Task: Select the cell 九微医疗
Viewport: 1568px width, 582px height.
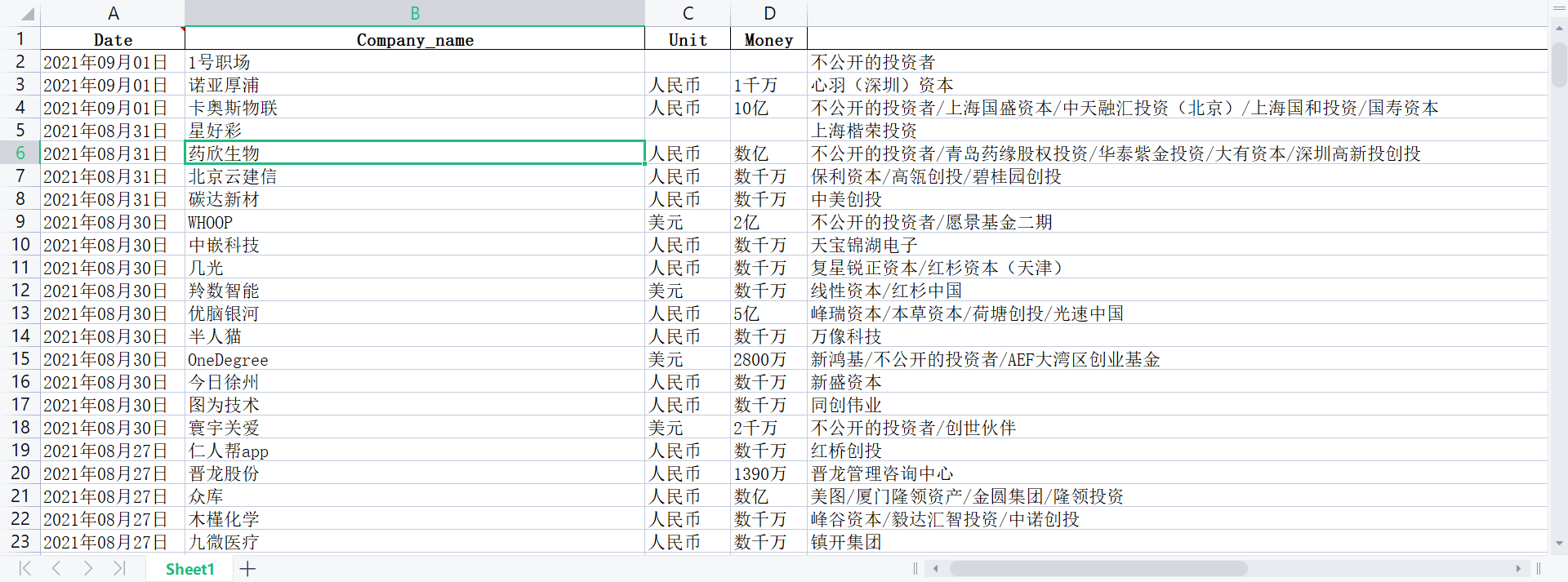Action: [415, 541]
